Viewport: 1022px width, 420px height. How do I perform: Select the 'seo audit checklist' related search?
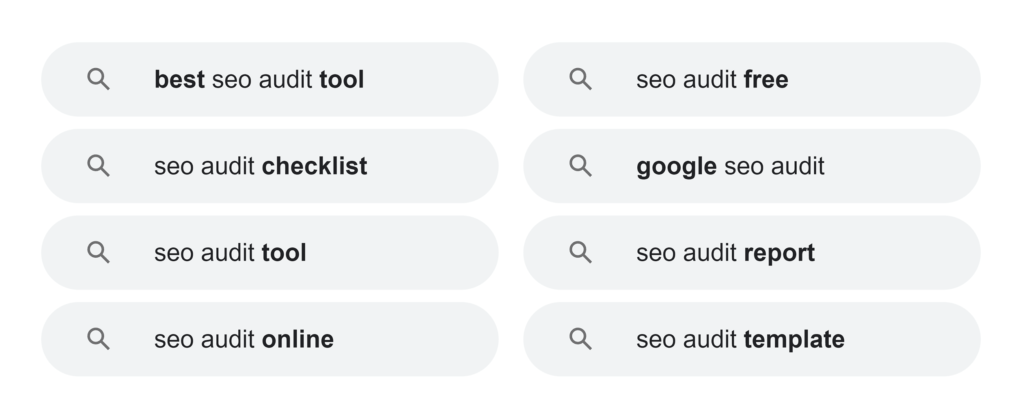pos(260,166)
